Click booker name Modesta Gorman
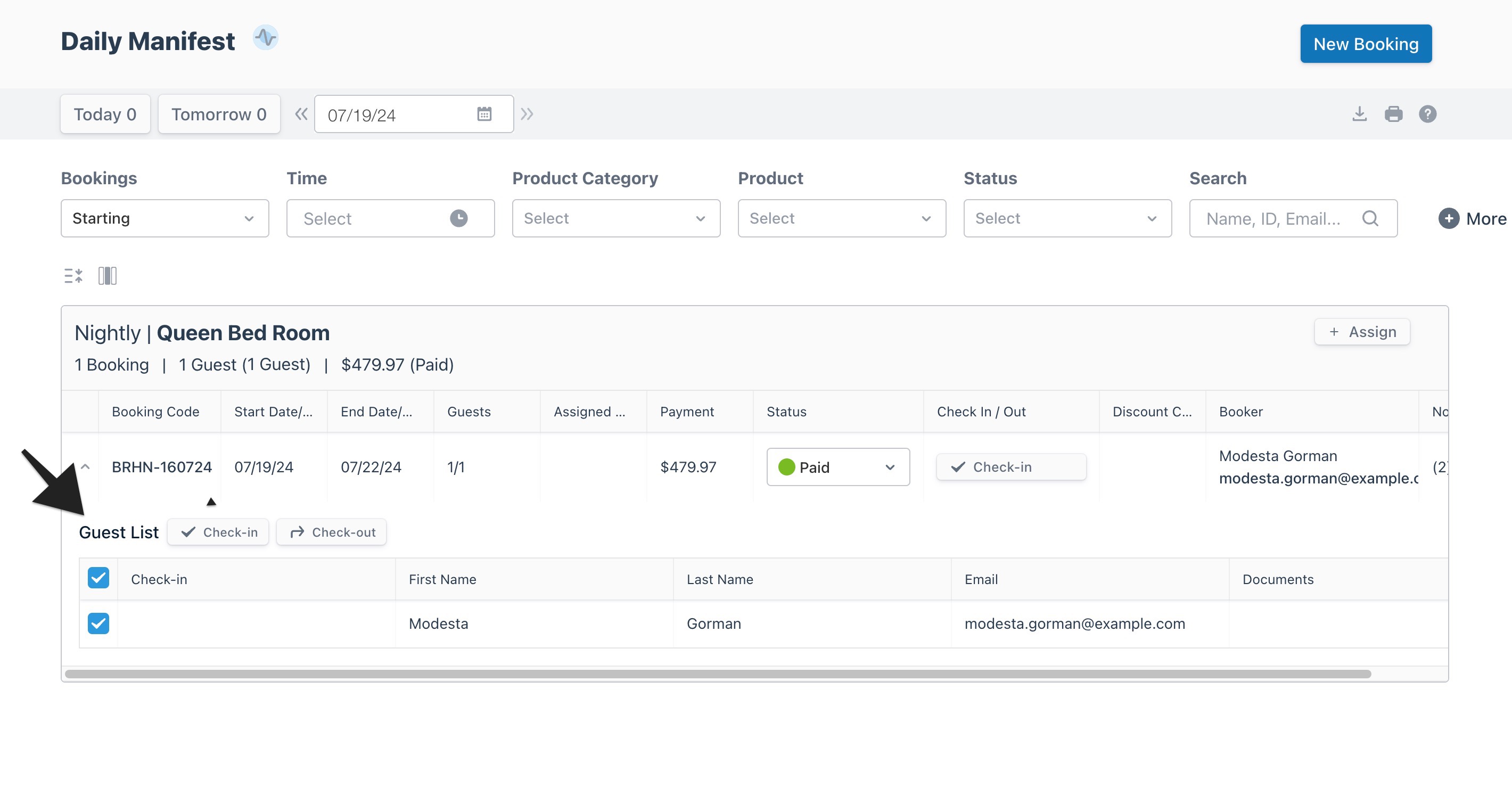Screen dimensions: 1512x788 click(x=1278, y=456)
